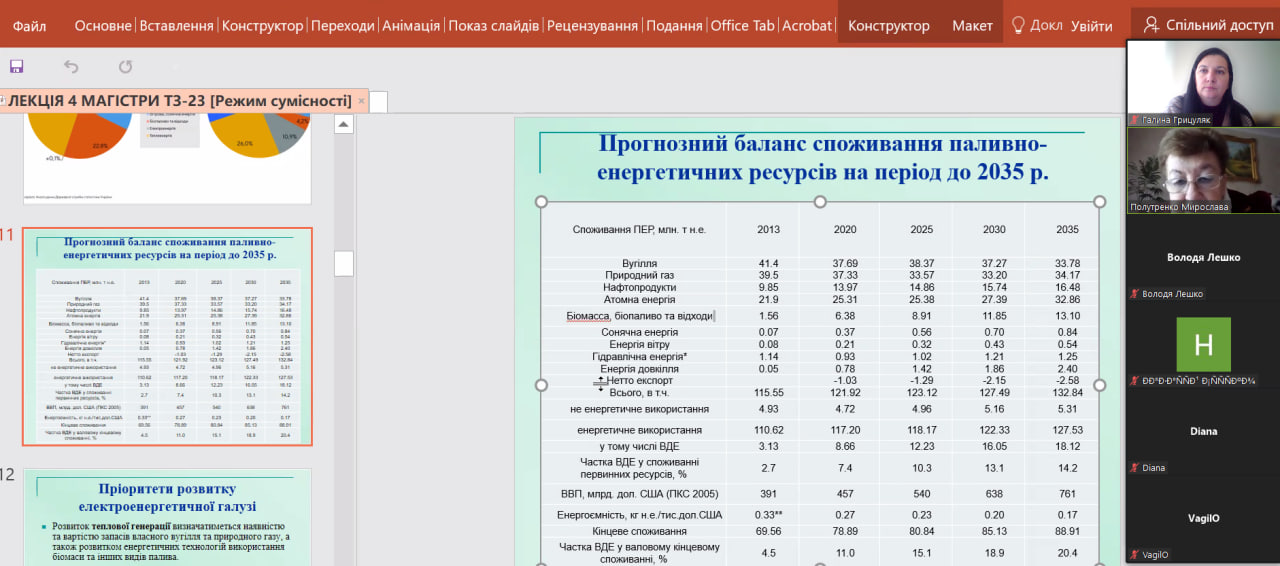Click the Redo/Repeat arrow icon

coord(125,67)
